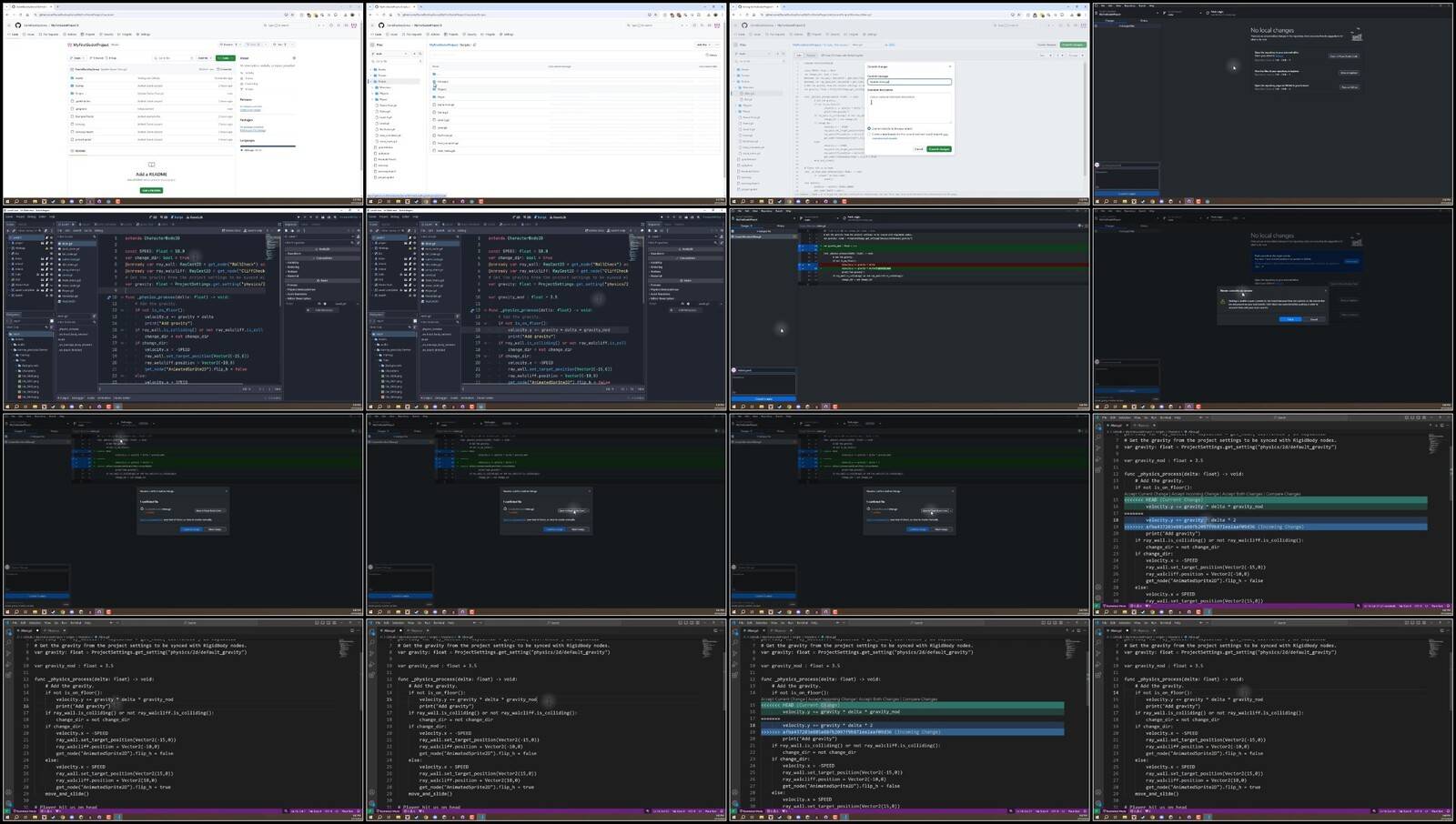Click blue confirm button in No local changes frame with dialog

click(x=1290, y=319)
